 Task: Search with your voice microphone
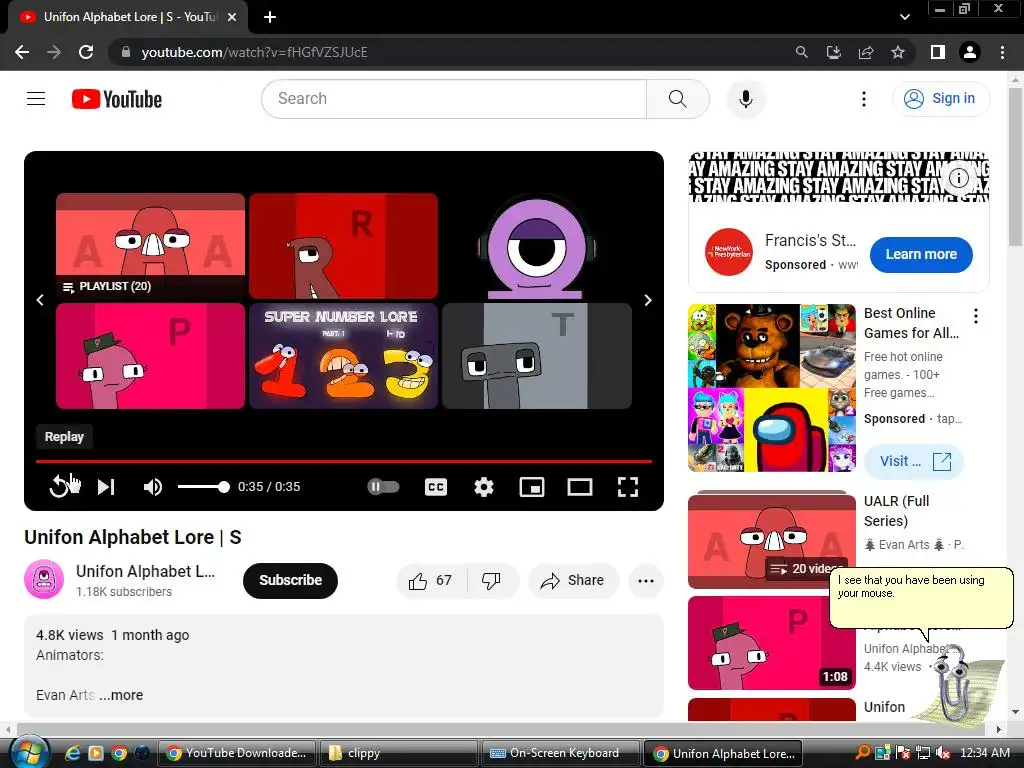746,99
